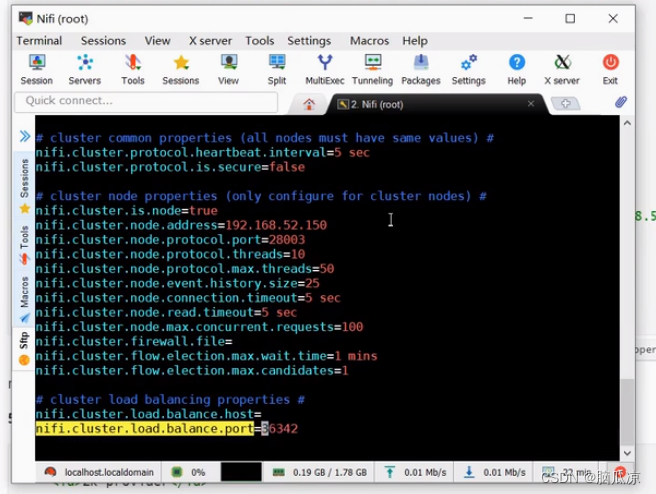Screen dimensions: 656x494
Task: Click the black CPU graph box
Action: pos(241,472)
